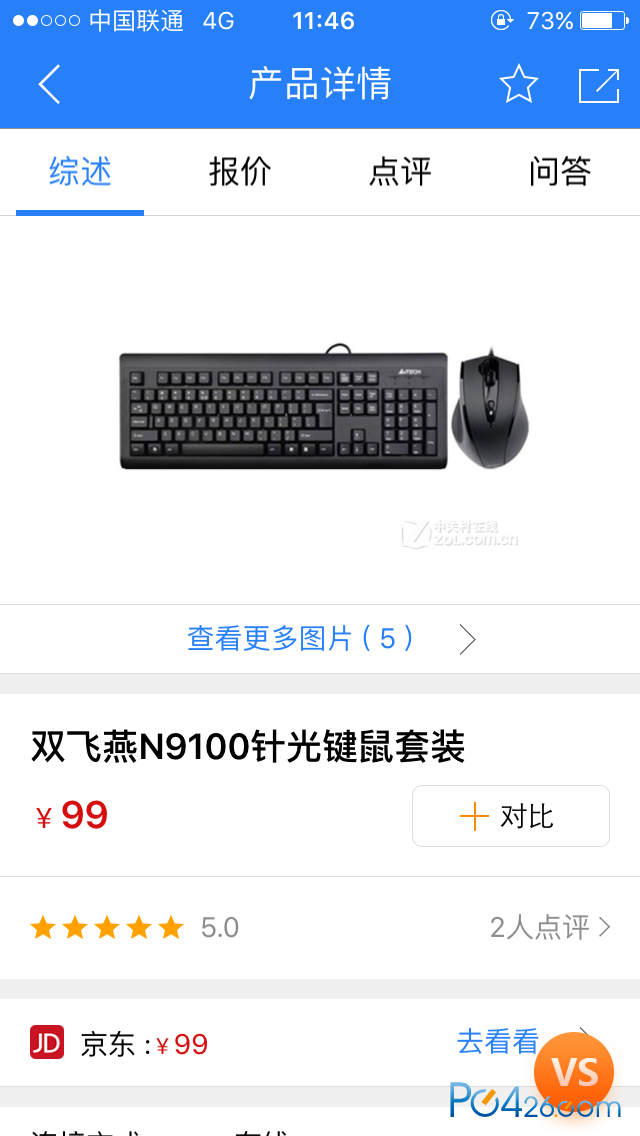Open 查看更多图片(5) link
Image resolution: width=640 pixels, height=1136 pixels.
click(x=301, y=638)
